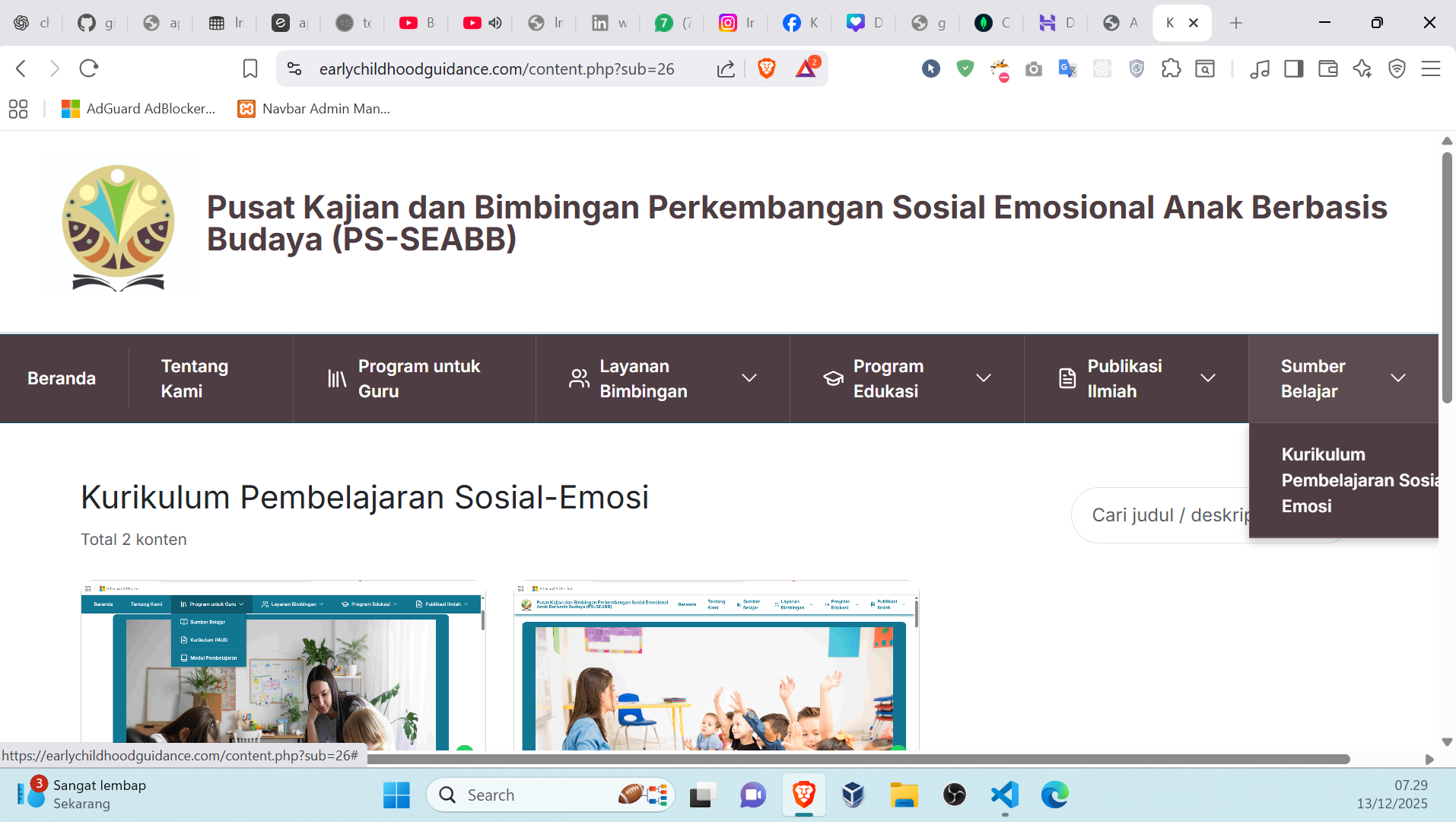Toggle the browser sidebar panel icon
Image resolution: width=1456 pixels, height=822 pixels.
pos(1293,68)
